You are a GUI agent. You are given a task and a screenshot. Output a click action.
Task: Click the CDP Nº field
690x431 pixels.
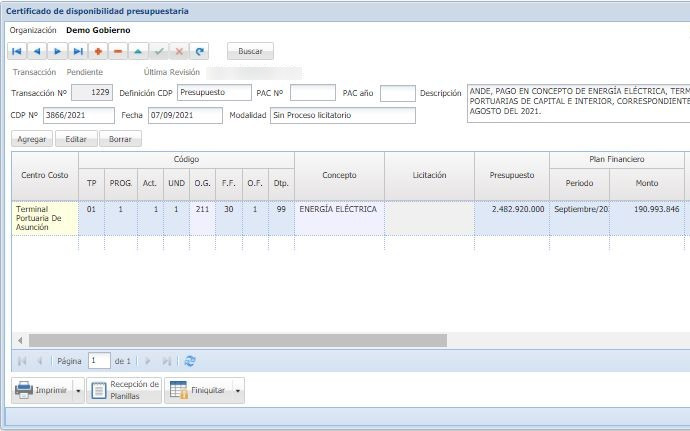coord(79,115)
